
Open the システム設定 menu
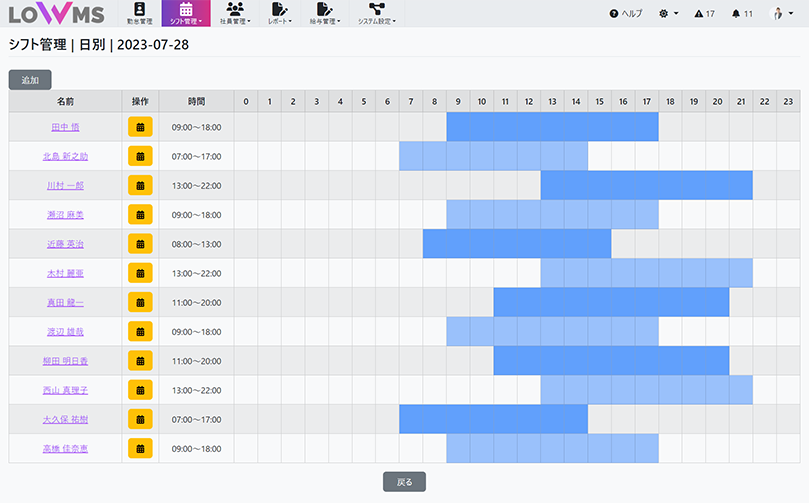(377, 14)
